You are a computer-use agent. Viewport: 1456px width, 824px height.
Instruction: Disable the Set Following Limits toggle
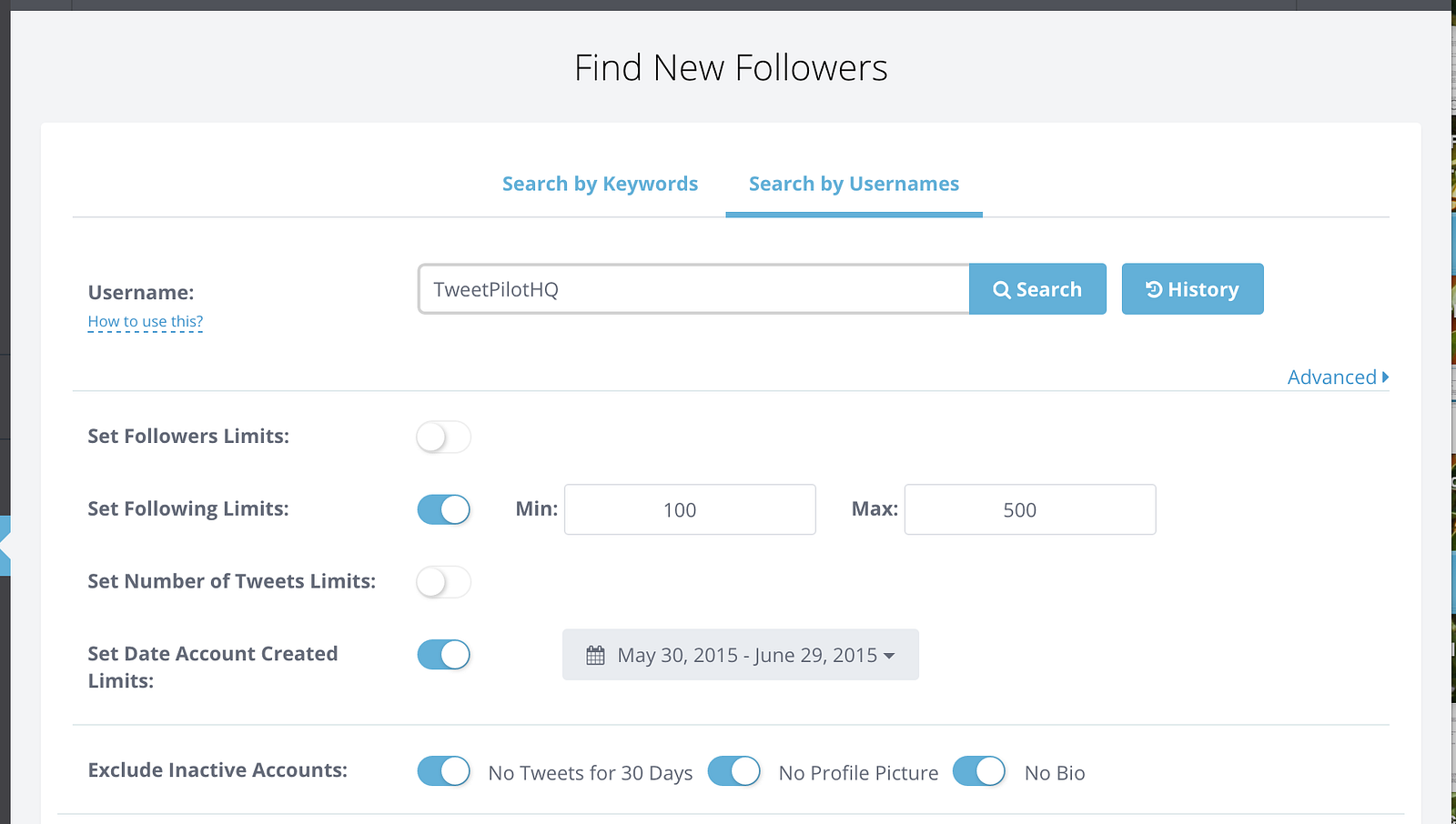point(443,509)
